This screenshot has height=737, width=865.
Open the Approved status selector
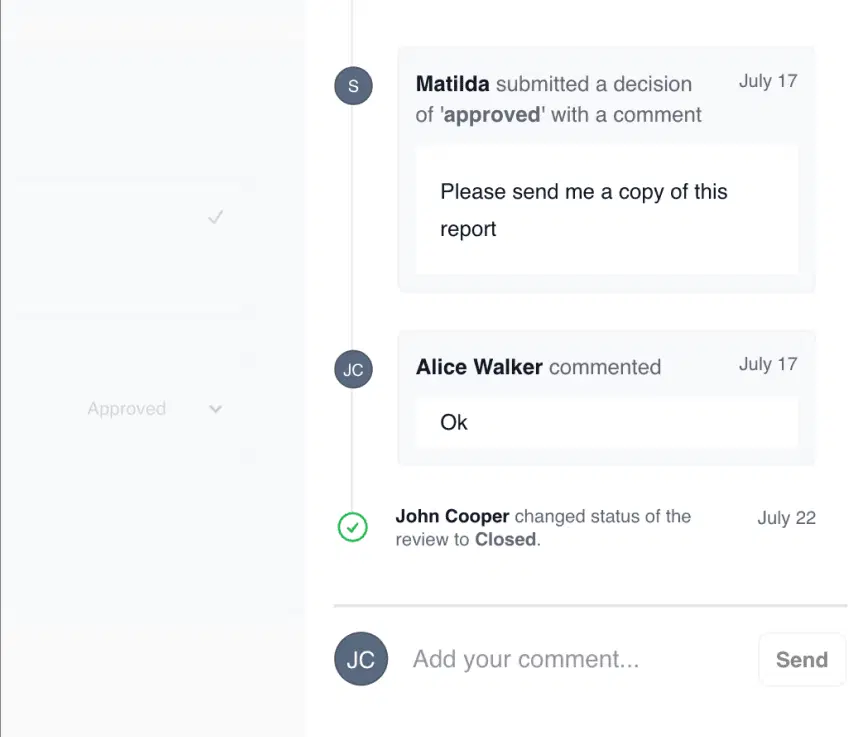click(154, 409)
